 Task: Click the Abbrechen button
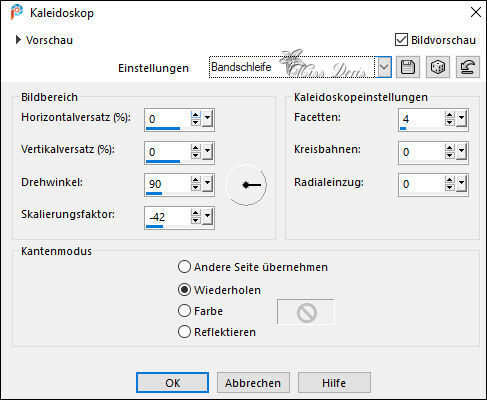(253, 383)
